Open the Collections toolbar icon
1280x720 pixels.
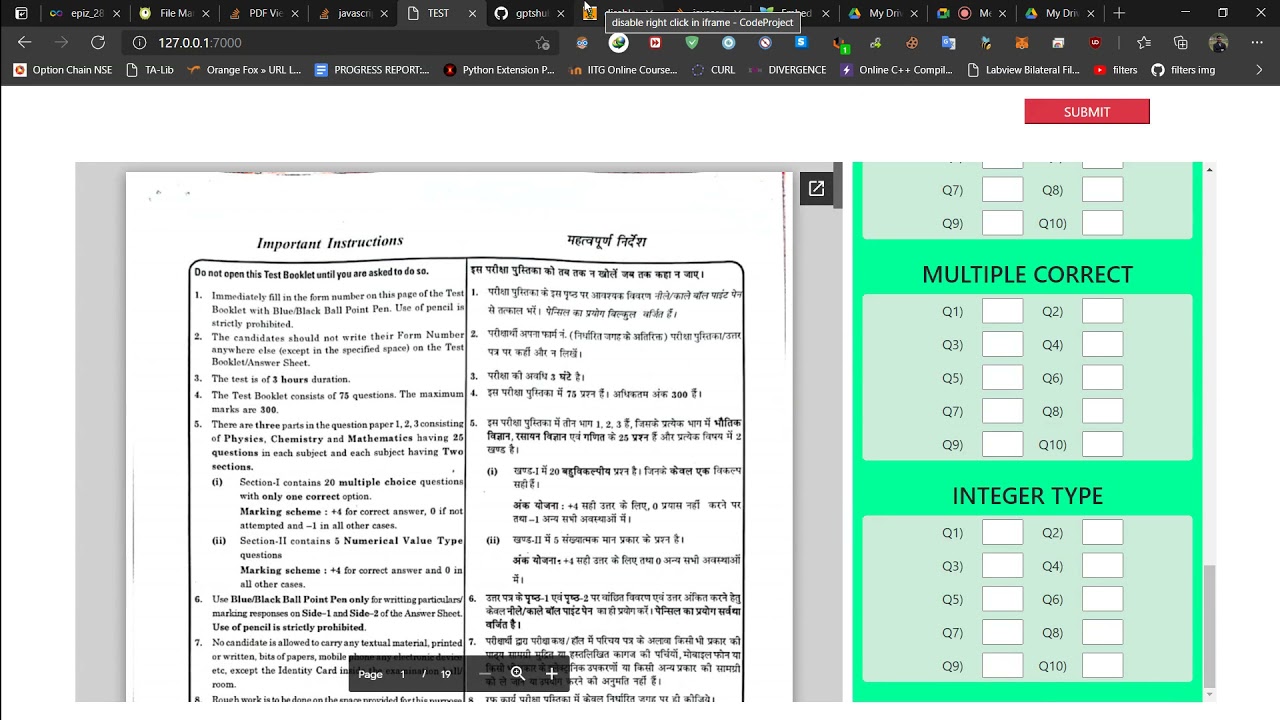1181,43
